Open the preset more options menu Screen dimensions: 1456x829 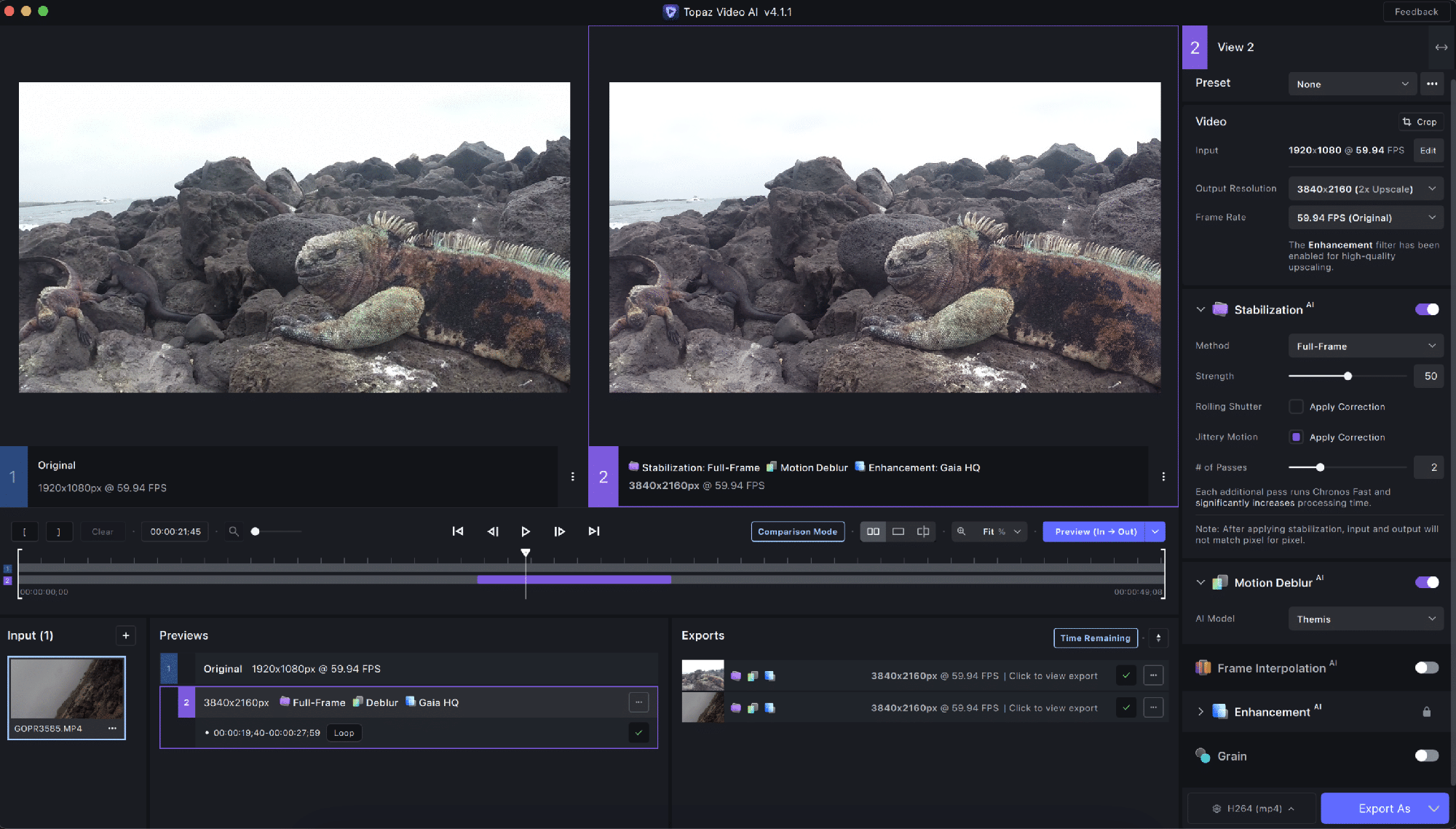tap(1432, 84)
